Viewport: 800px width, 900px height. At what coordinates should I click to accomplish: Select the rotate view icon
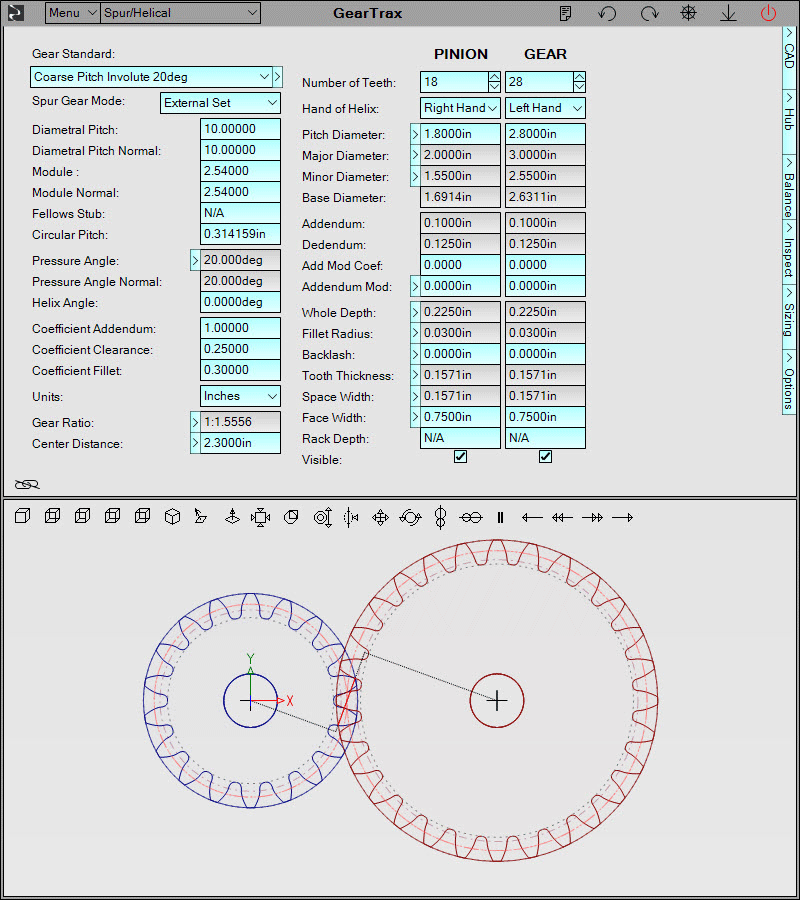410,517
